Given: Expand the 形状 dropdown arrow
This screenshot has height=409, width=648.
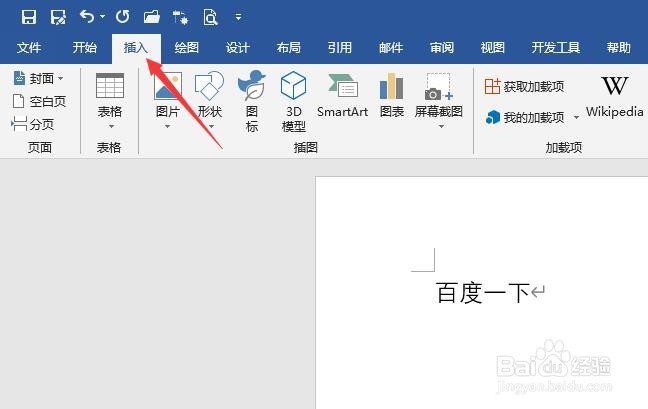Looking at the screenshot, I should [x=211, y=126].
